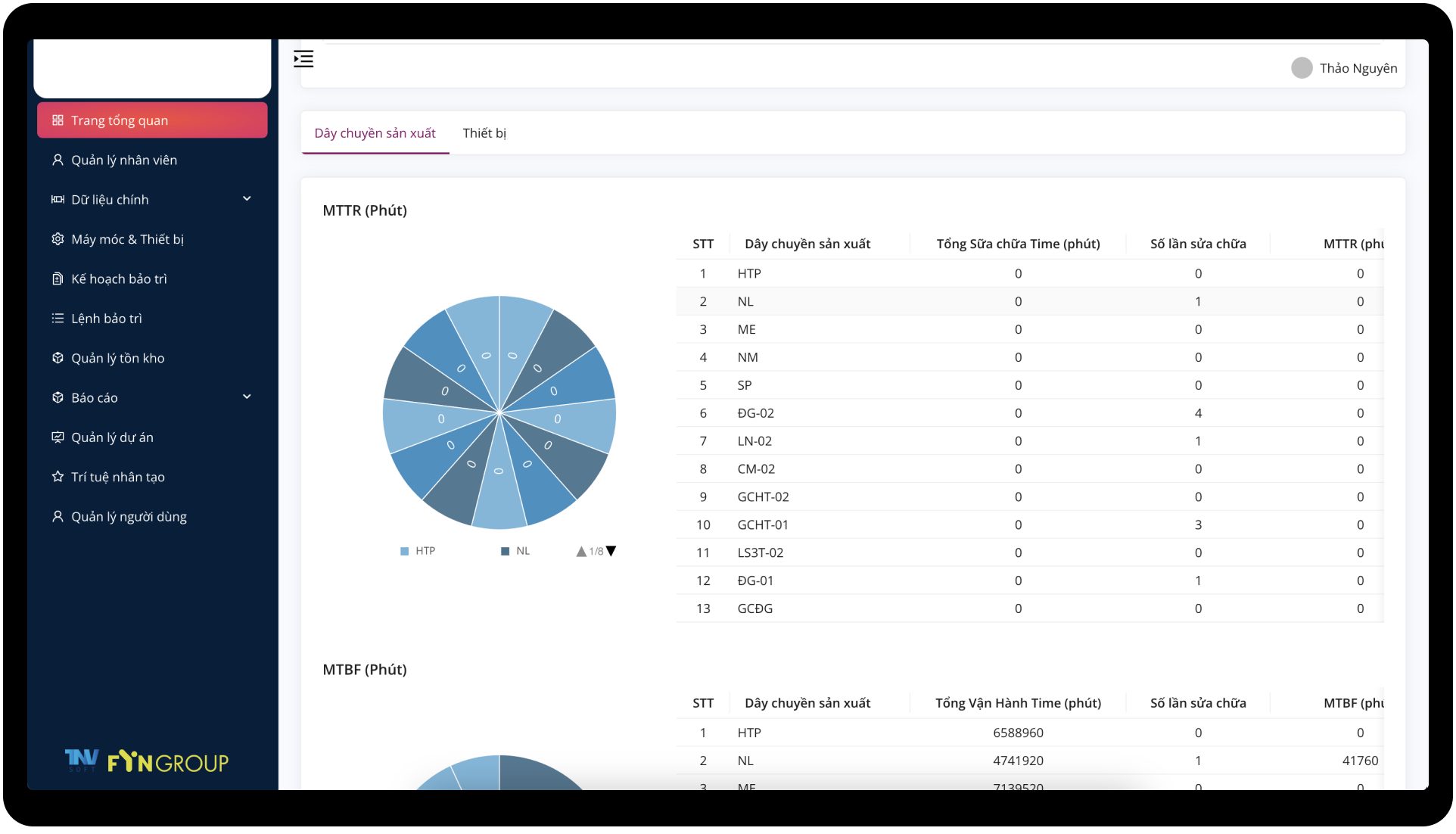Switch to the Thiết bị tab
The image size is (1456, 834).
(484, 133)
